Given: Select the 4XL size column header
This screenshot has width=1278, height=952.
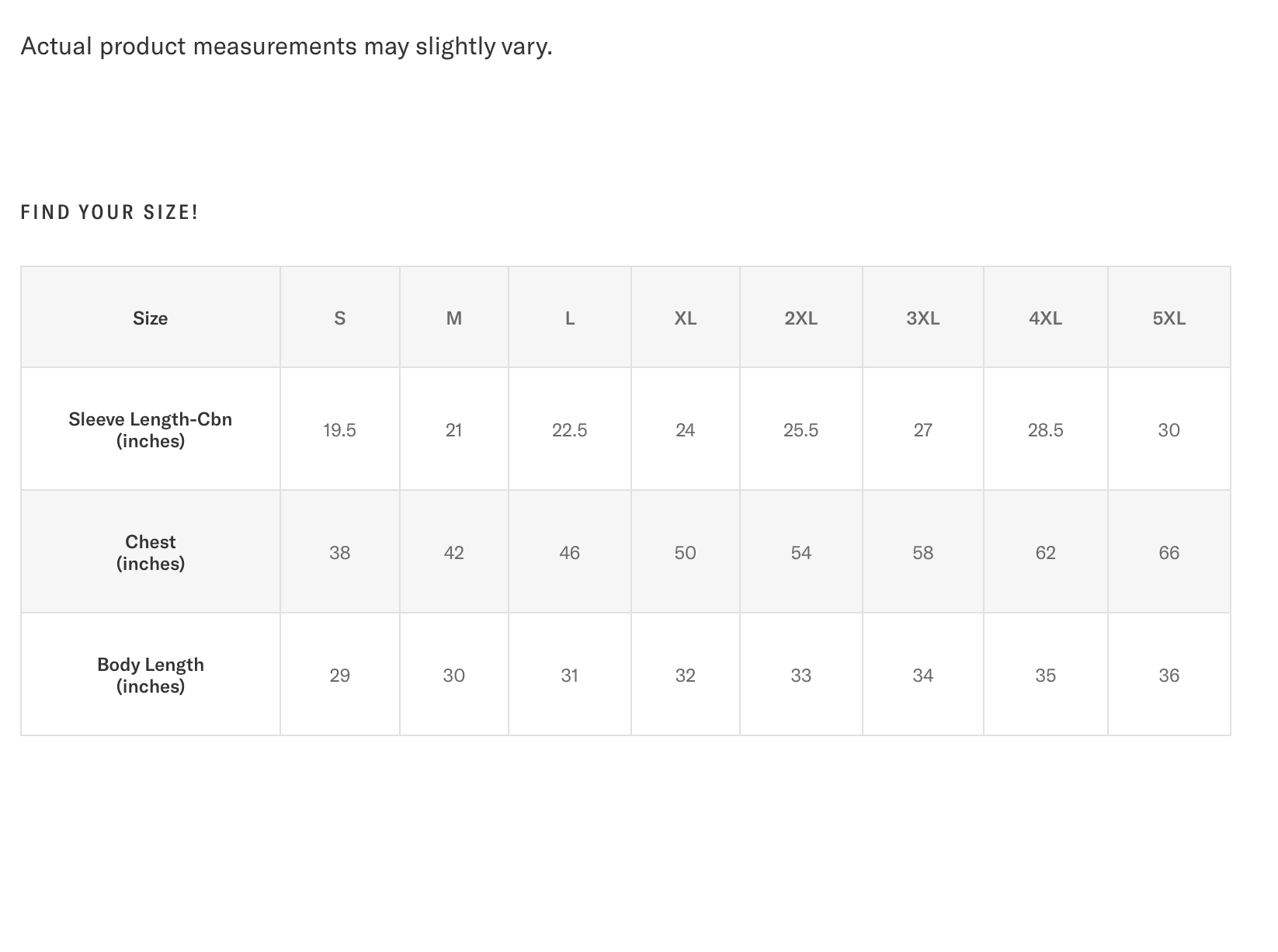Looking at the screenshot, I should pyautogui.click(x=1045, y=318).
